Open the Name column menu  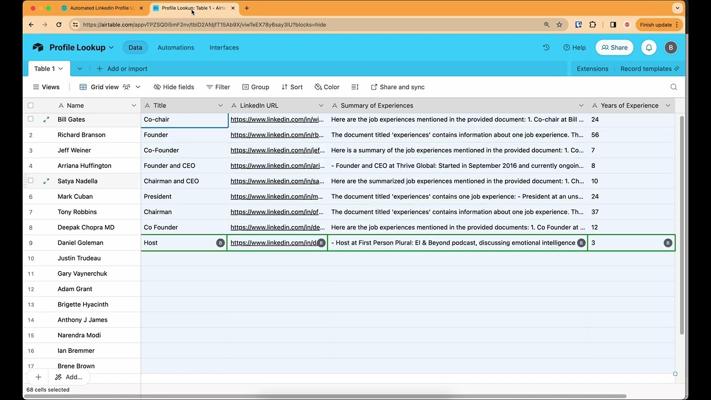134,105
